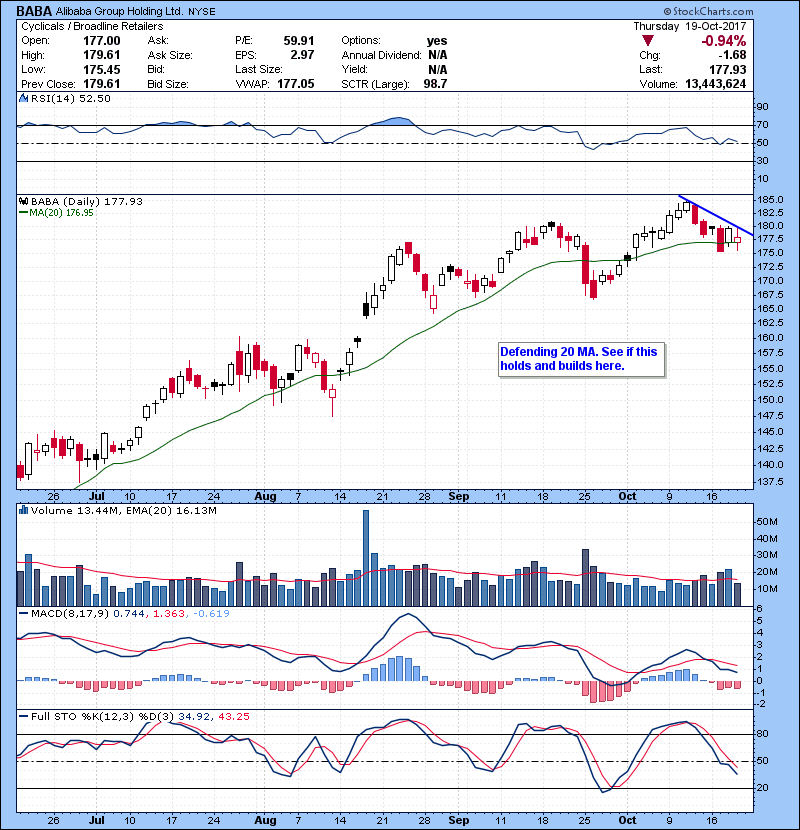Click the Last value 177.93

tap(728, 70)
